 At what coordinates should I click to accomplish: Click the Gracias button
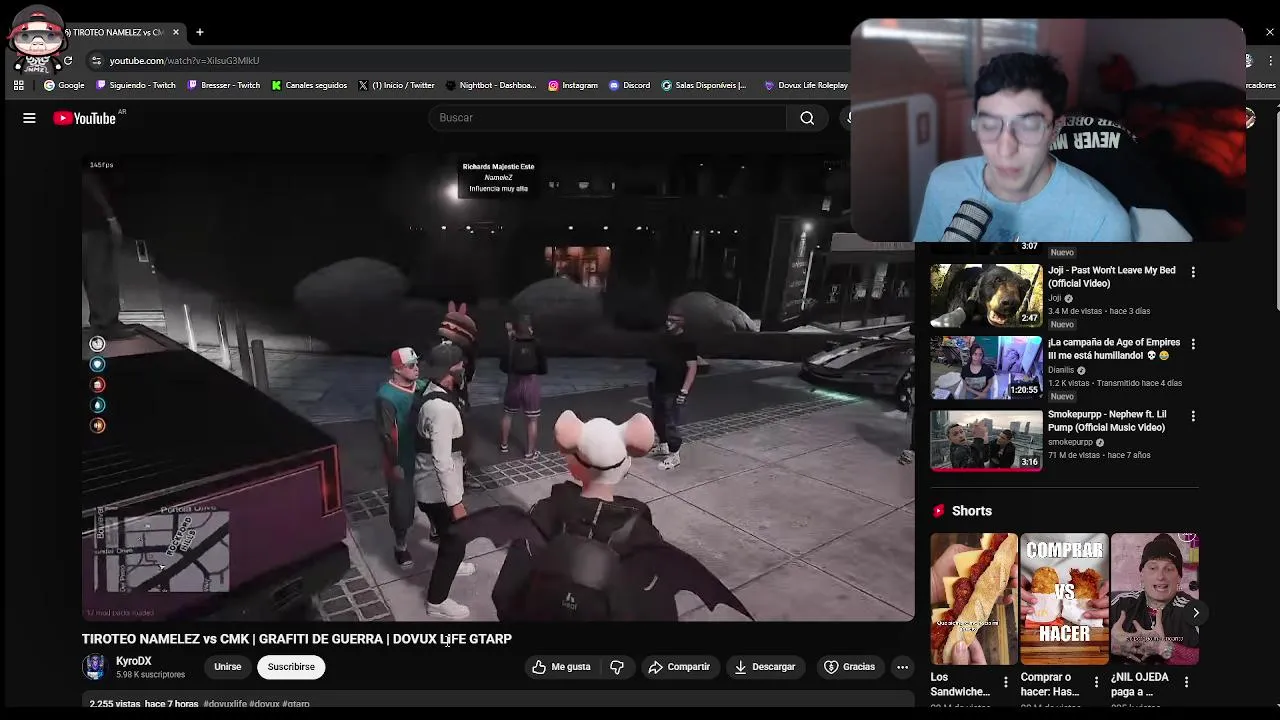click(849, 667)
